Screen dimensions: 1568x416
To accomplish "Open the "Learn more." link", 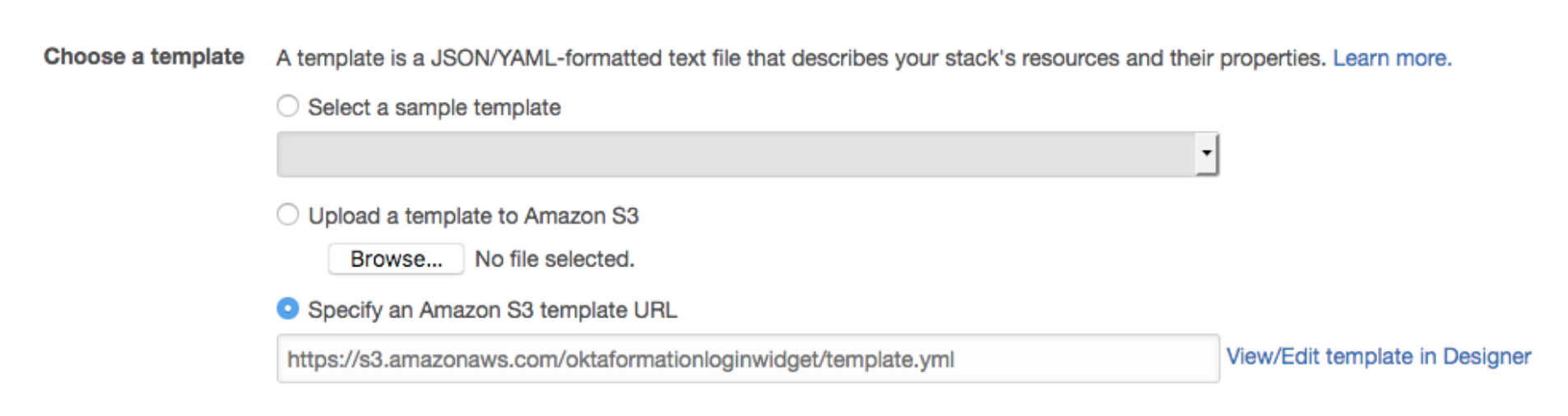I will (x=1392, y=58).
